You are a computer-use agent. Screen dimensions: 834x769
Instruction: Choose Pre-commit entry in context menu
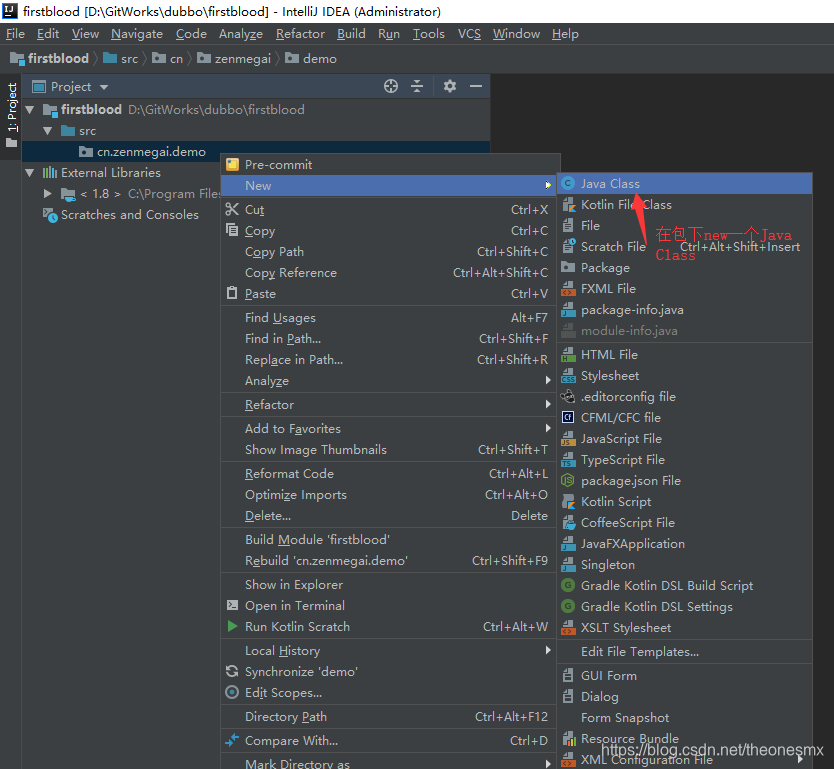[x=390, y=164]
